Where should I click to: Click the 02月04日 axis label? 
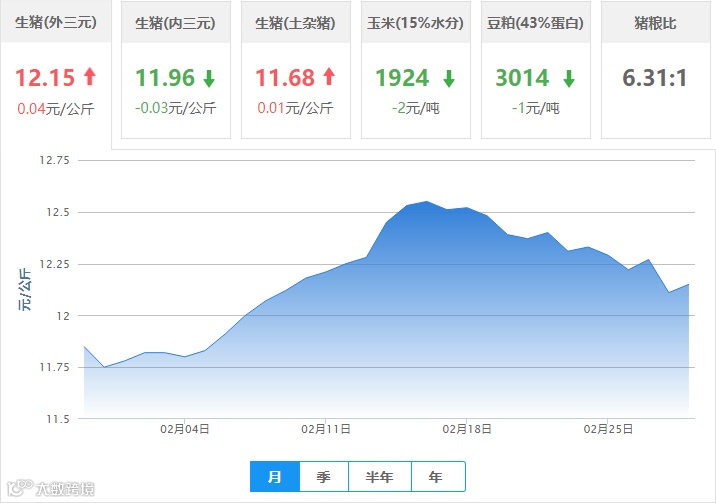(185, 429)
